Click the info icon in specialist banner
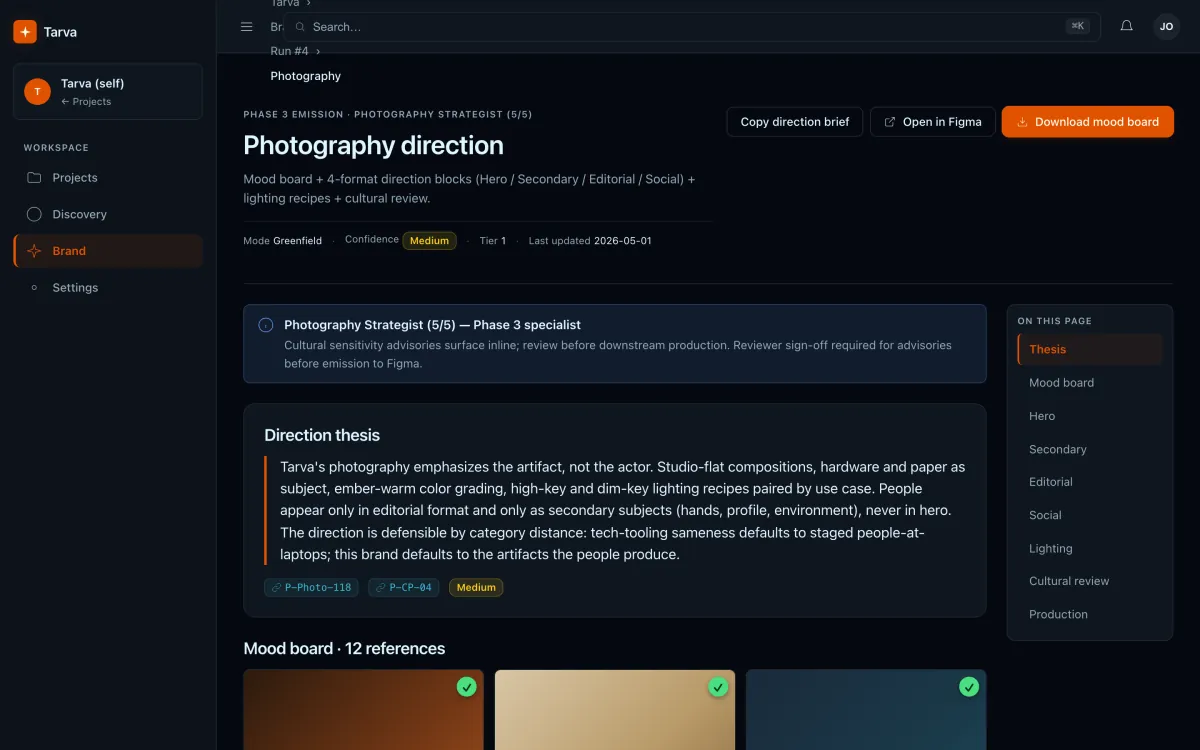Screen dimensions: 1200x750 click(266, 325)
